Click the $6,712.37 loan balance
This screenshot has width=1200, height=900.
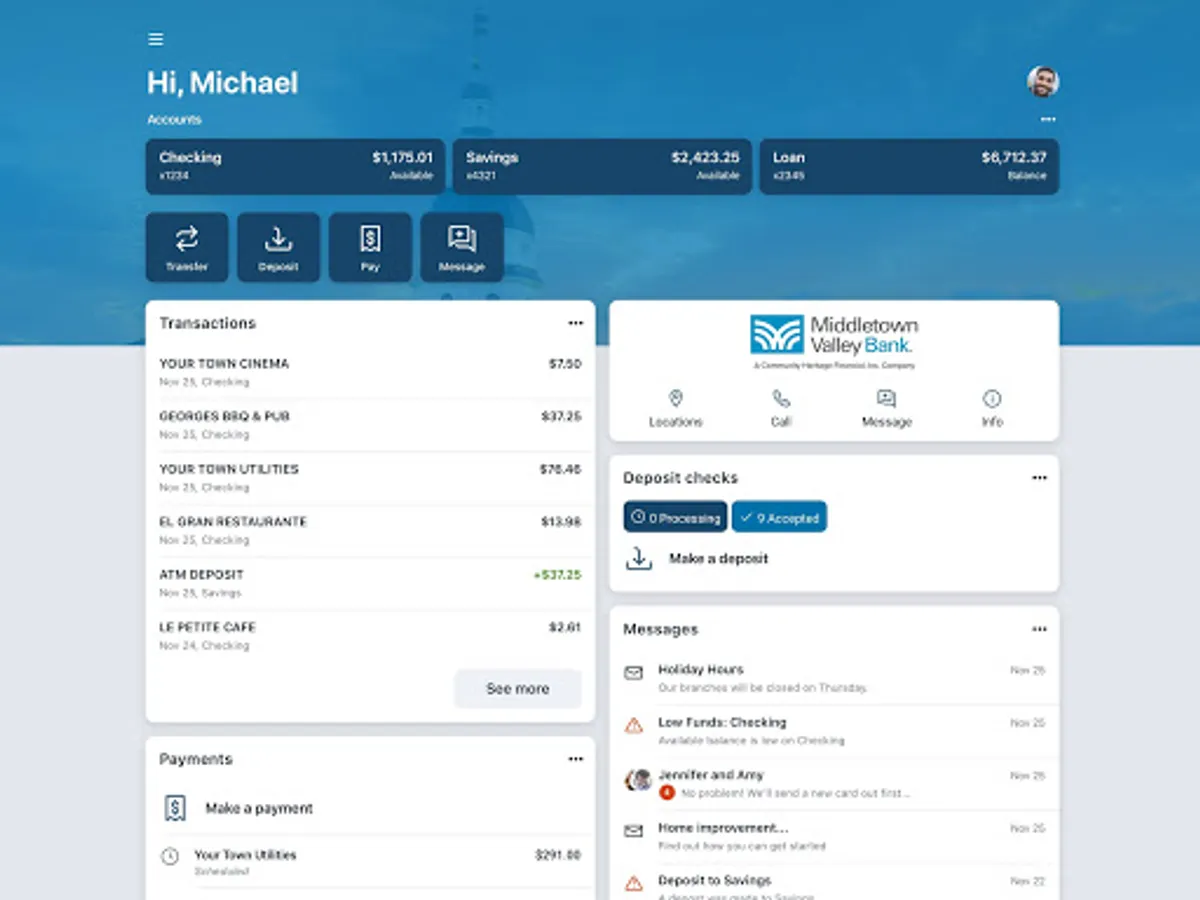1014,157
